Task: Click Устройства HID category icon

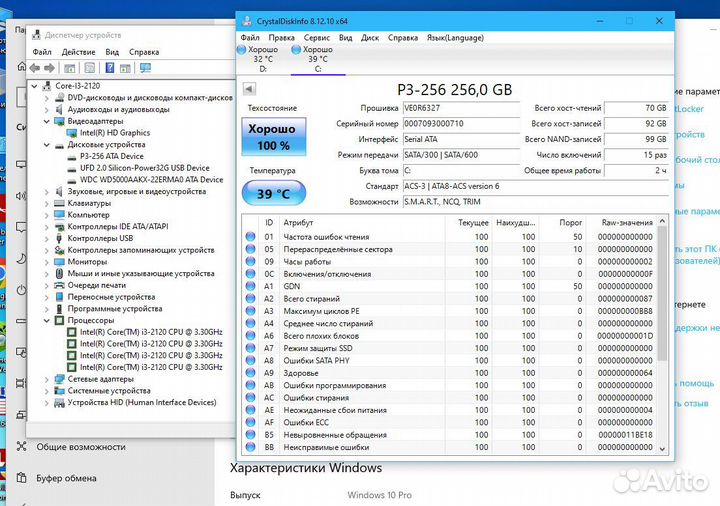Action: pos(59,403)
